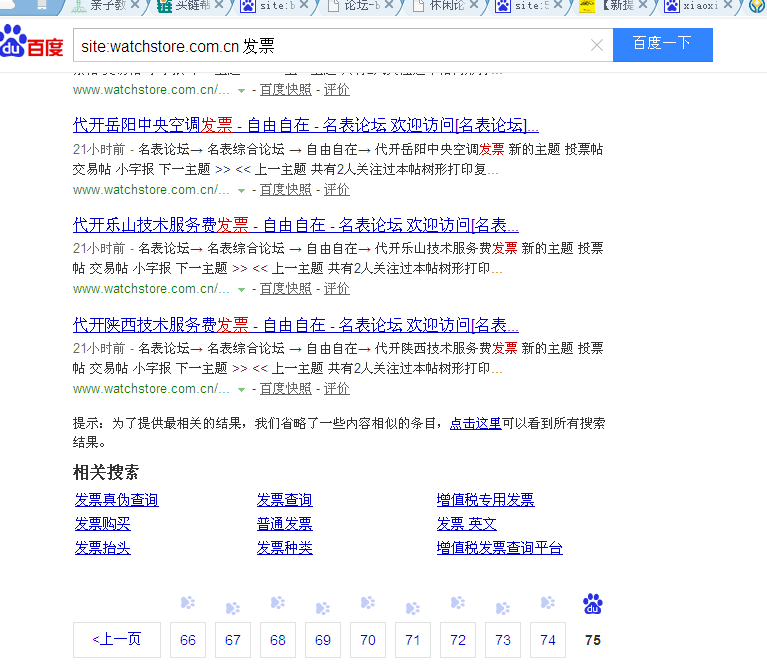Click related search 发票查询
Image resolution: width=767 pixels, height=670 pixels.
click(285, 499)
